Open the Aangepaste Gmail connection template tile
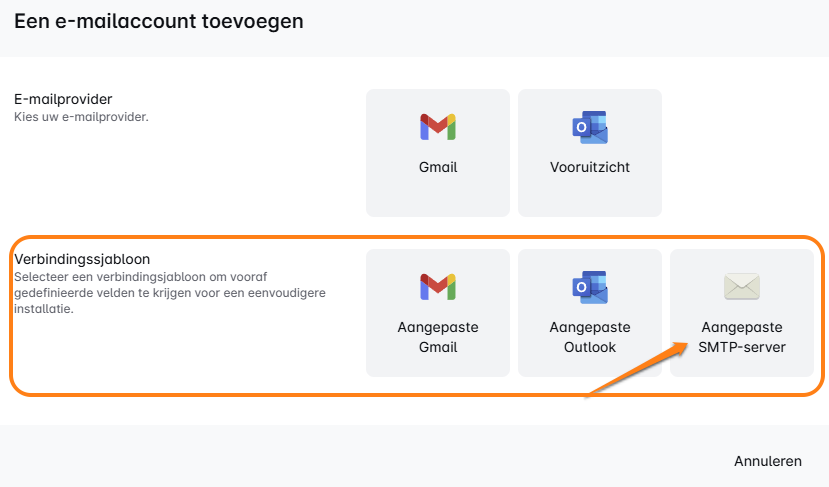Screen dimensions: 829x487 coord(438,312)
